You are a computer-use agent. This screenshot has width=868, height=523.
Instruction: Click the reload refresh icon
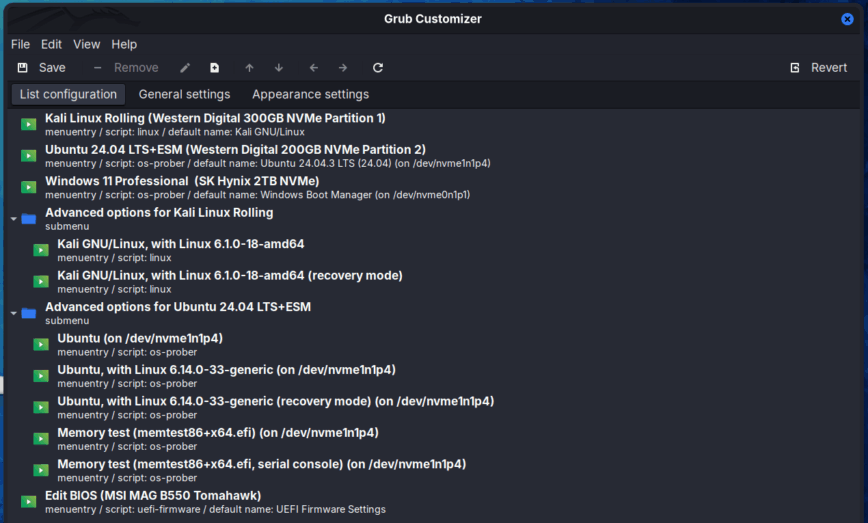378,68
